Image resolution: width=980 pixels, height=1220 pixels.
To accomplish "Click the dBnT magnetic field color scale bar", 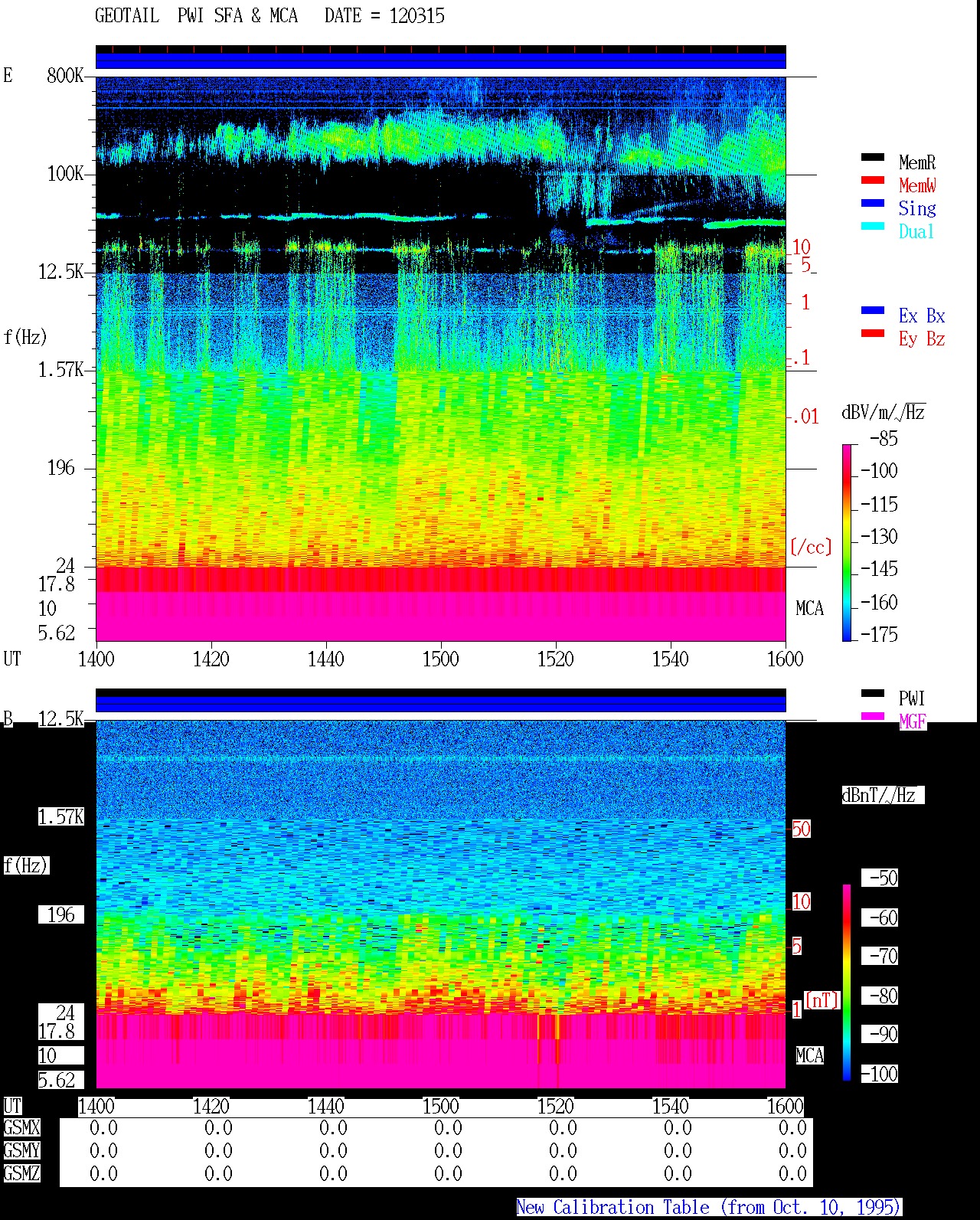I will coord(847,983).
